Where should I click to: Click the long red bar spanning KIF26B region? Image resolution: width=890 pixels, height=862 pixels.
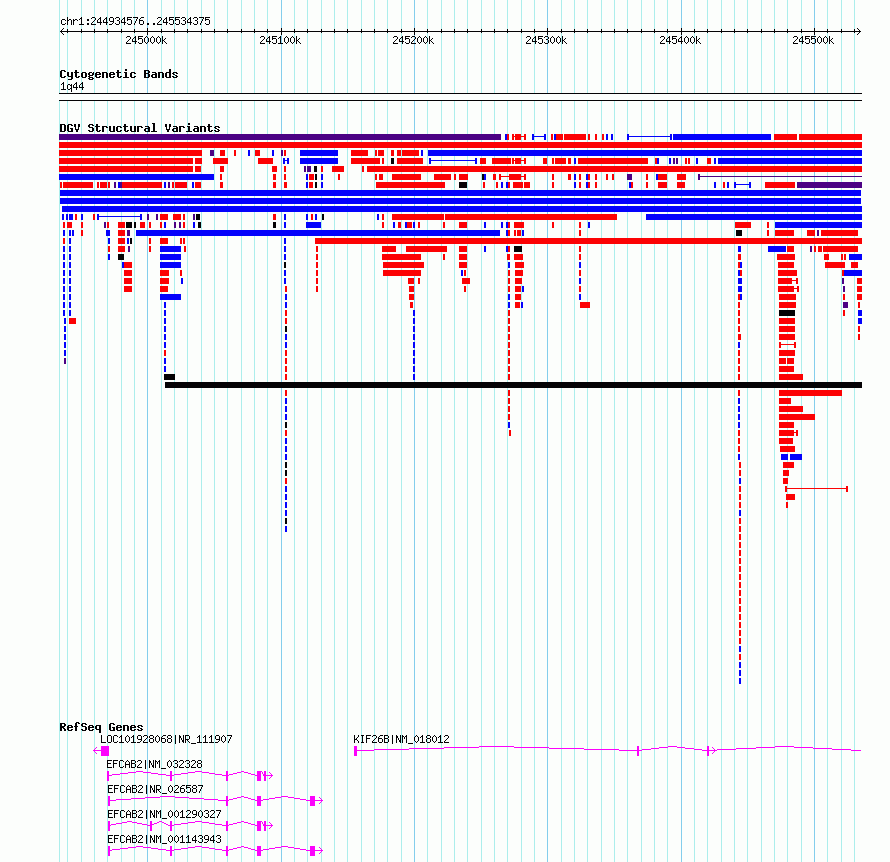pyautogui.click(x=589, y=241)
